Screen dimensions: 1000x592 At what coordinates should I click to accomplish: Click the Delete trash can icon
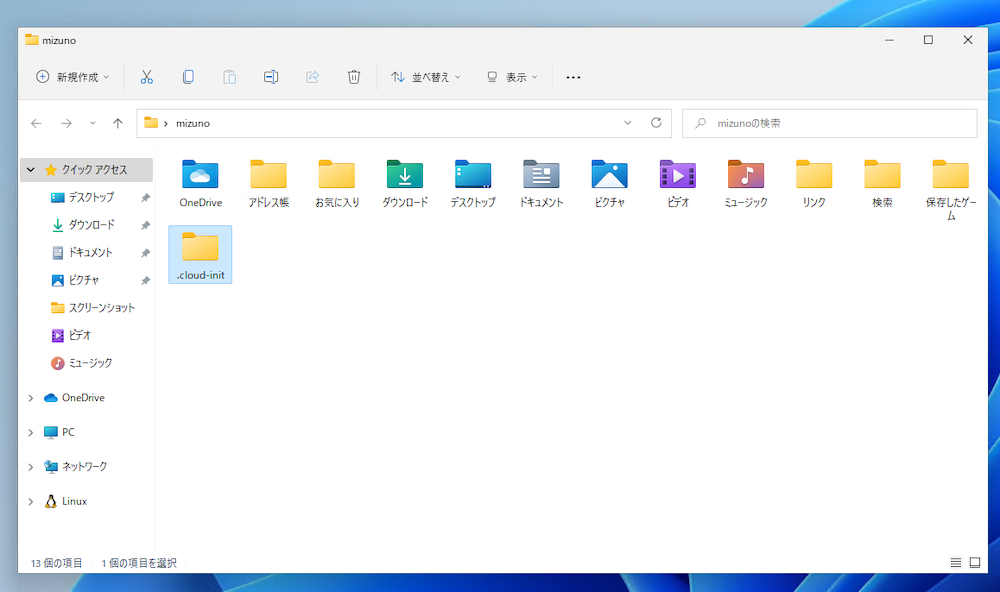353,77
